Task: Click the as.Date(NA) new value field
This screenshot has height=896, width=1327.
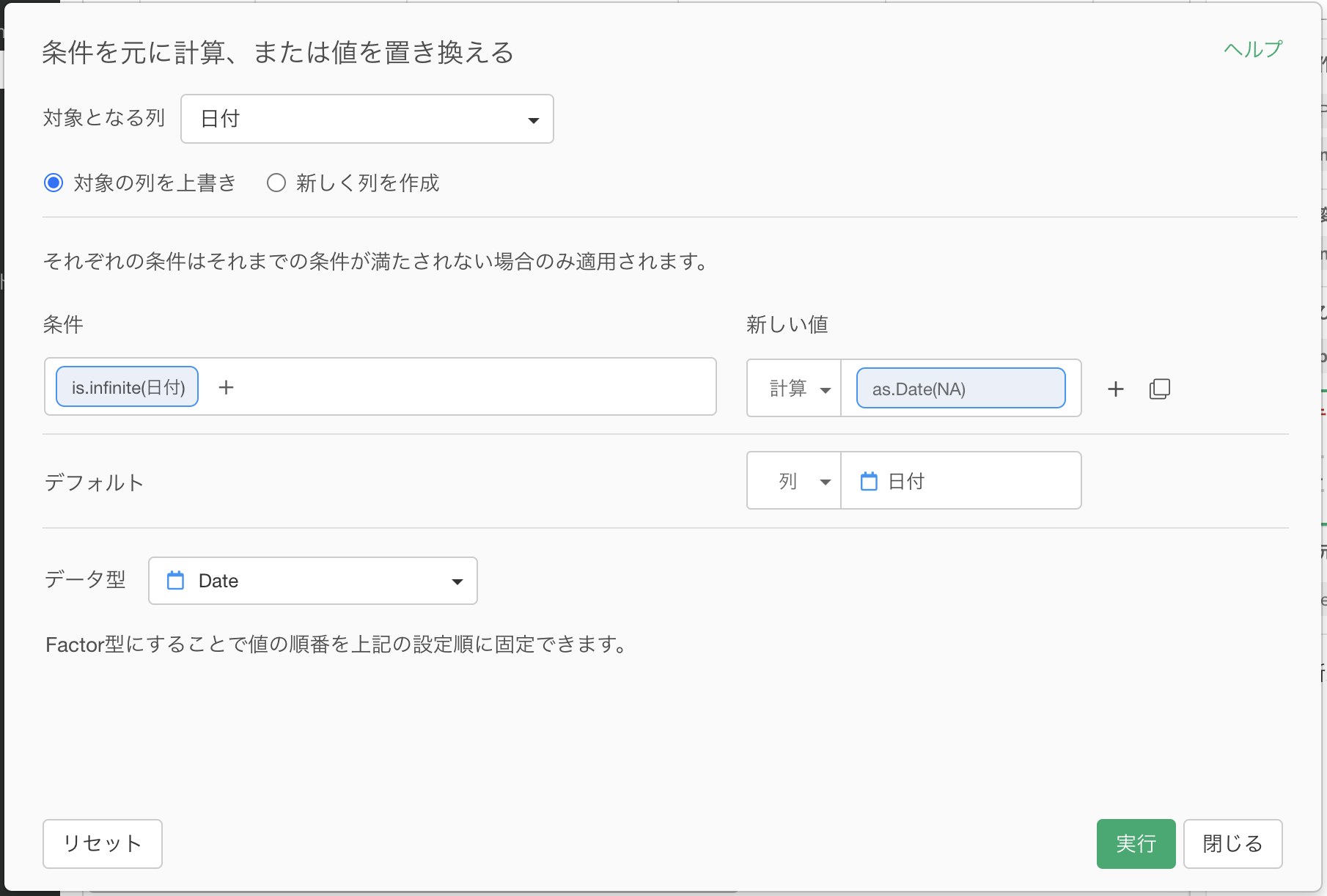Action: pyautogui.click(x=960, y=389)
